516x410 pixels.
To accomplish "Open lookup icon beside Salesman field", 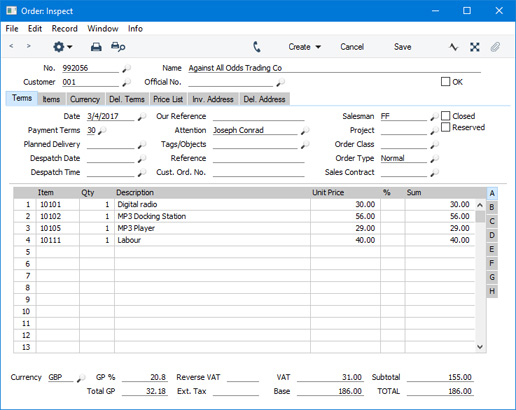I will tap(434, 116).
